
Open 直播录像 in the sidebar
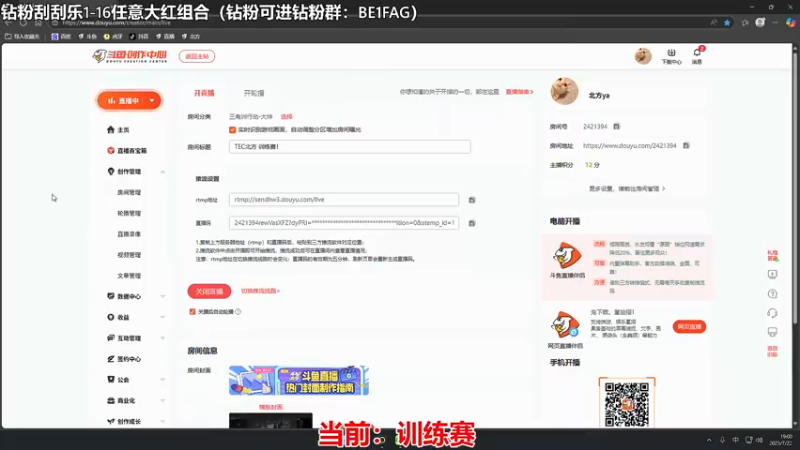pyautogui.click(x=129, y=234)
